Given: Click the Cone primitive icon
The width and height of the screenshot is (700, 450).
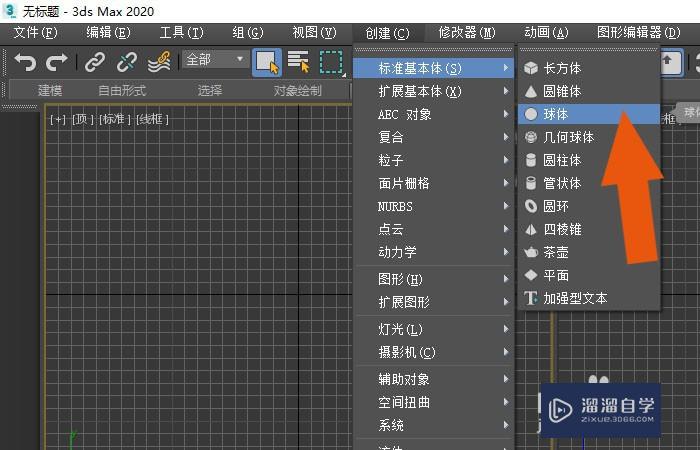Looking at the screenshot, I should pyautogui.click(x=531, y=92).
